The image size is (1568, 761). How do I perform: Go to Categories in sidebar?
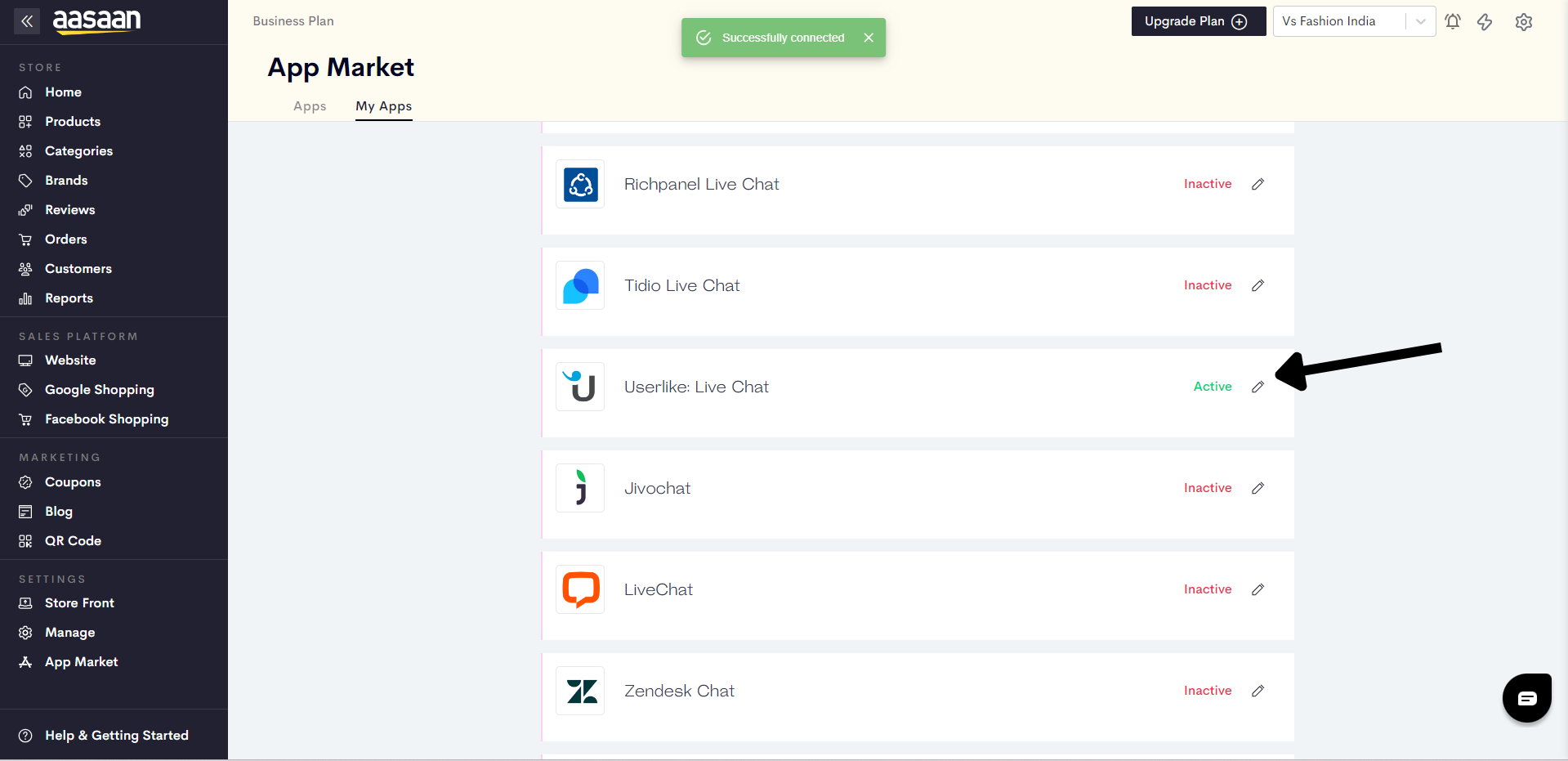click(x=78, y=151)
